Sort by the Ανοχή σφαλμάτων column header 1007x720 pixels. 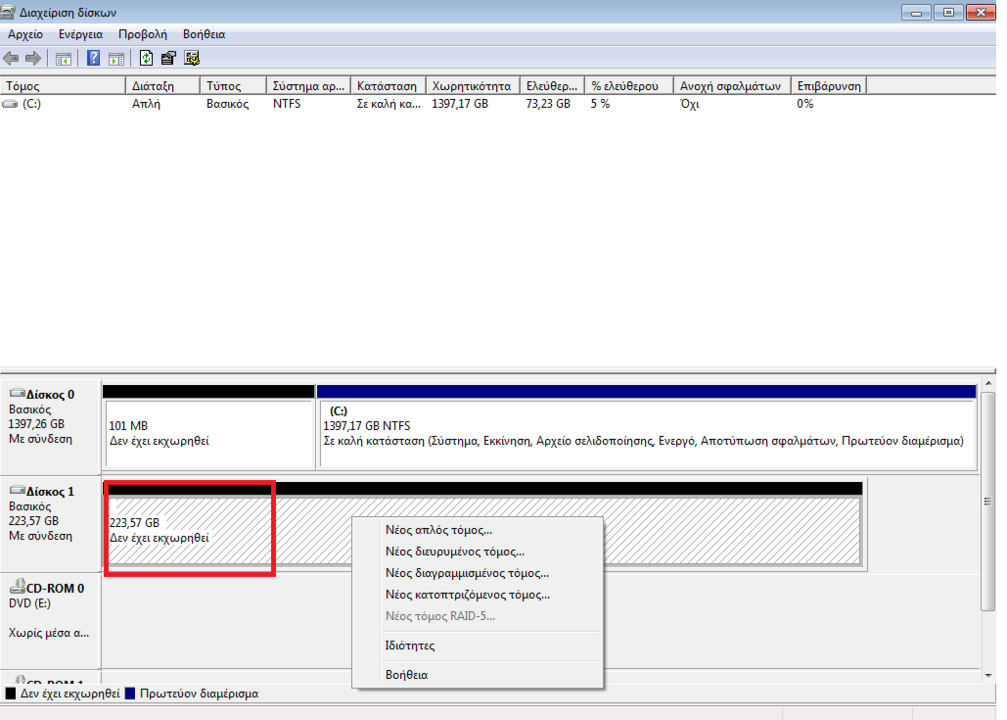pos(732,86)
